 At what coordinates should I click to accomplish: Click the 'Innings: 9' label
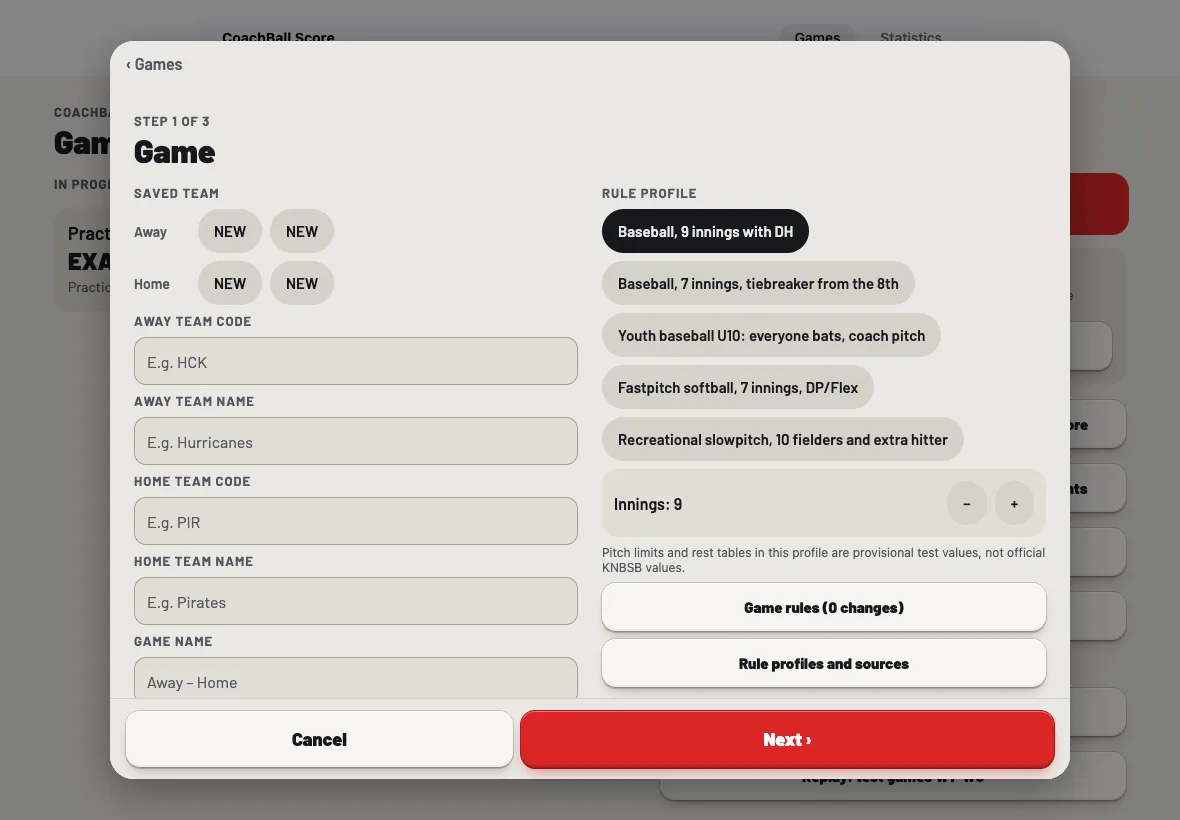click(648, 505)
